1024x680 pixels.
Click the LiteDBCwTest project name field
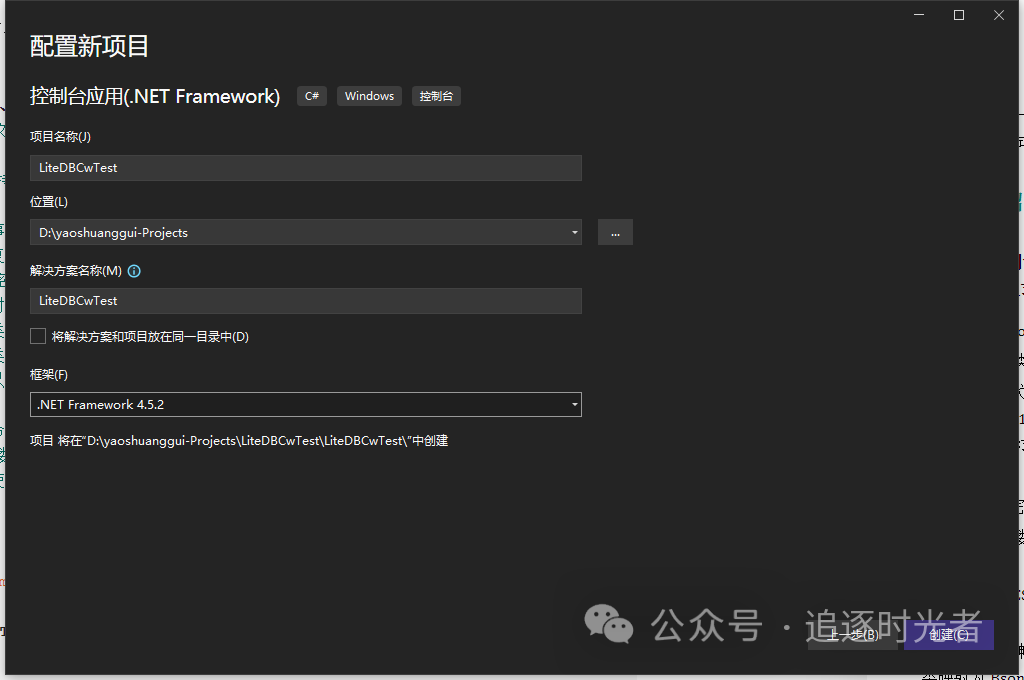[305, 167]
